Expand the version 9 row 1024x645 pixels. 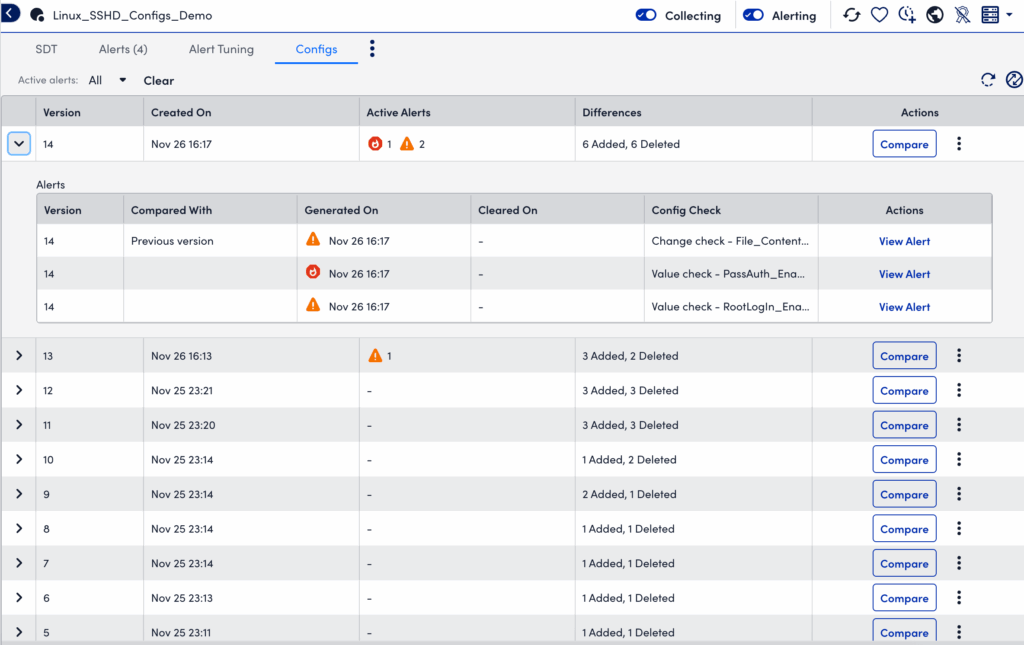click(x=19, y=494)
